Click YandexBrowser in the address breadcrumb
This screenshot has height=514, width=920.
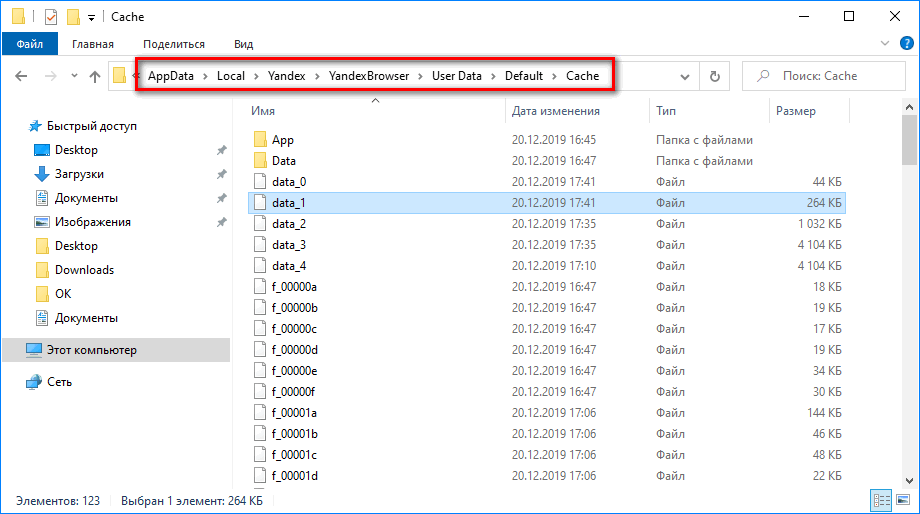[x=372, y=76]
